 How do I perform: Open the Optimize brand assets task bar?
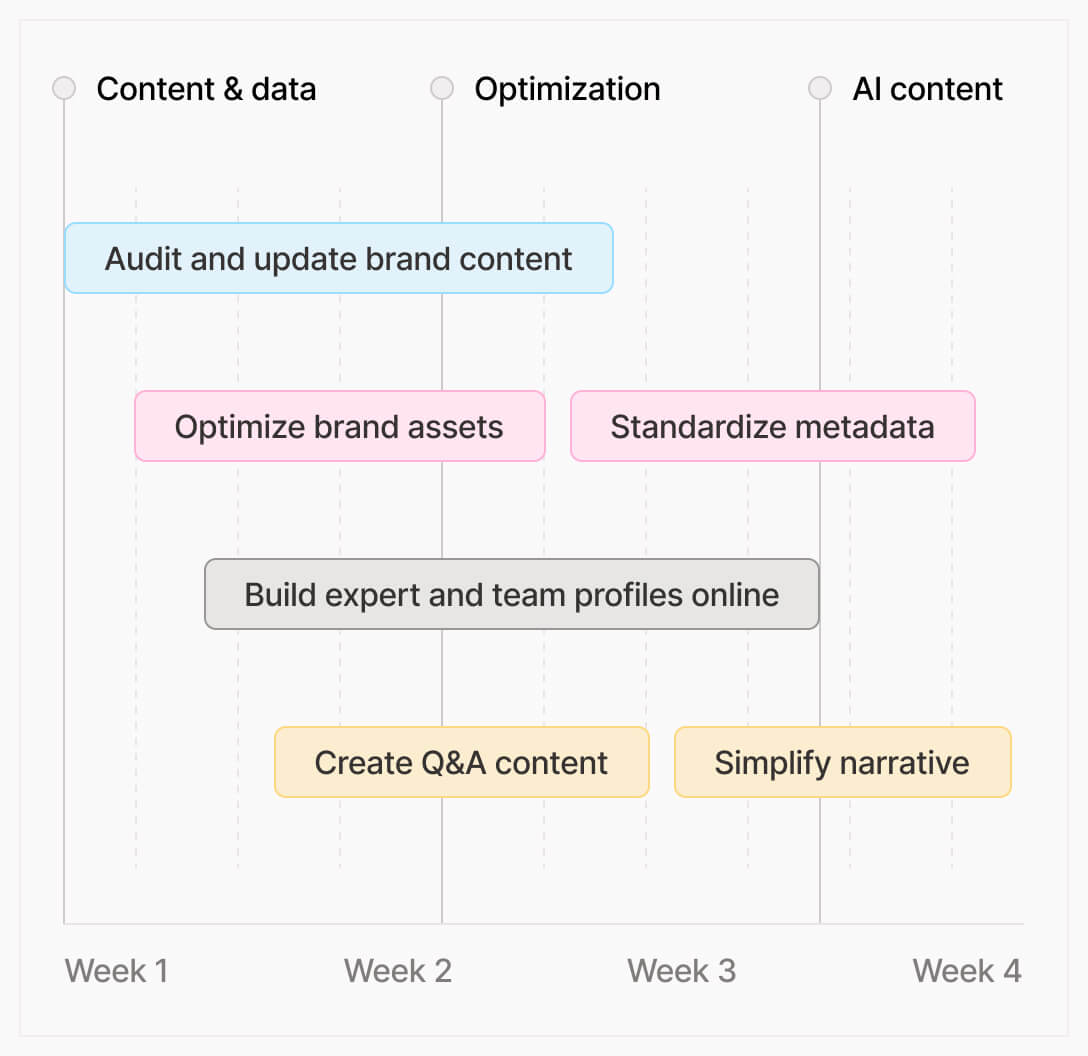coord(339,427)
